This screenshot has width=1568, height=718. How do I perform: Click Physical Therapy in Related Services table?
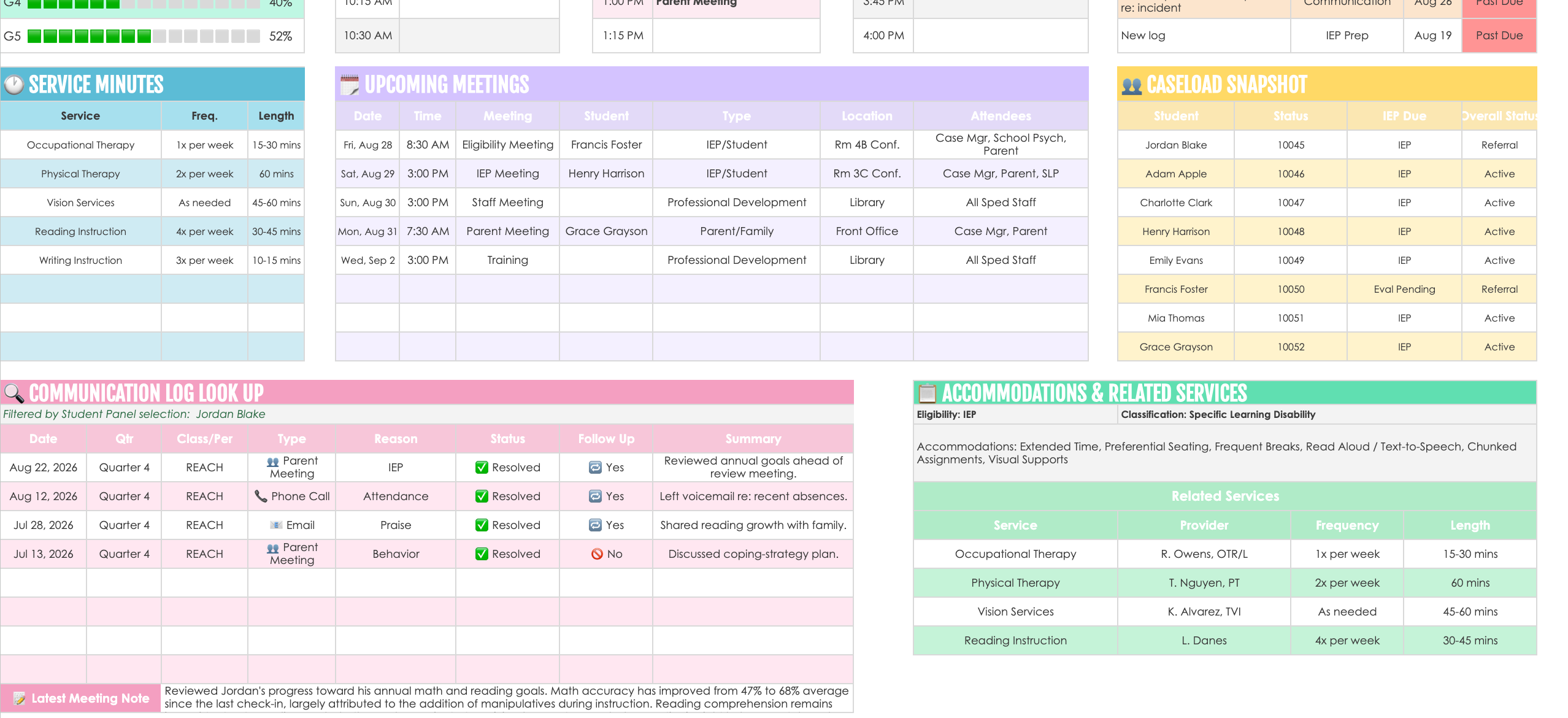pyautogui.click(x=1015, y=583)
